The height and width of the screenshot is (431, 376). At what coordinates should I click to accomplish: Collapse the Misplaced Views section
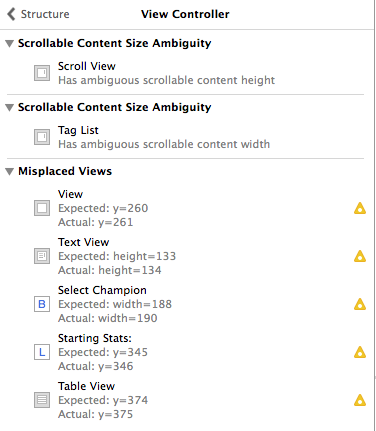point(10,171)
